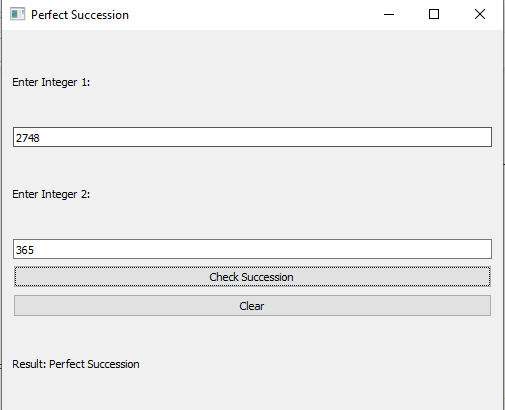
Task: Click the Perfect Succession app icon
Action: (x=17, y=14)
